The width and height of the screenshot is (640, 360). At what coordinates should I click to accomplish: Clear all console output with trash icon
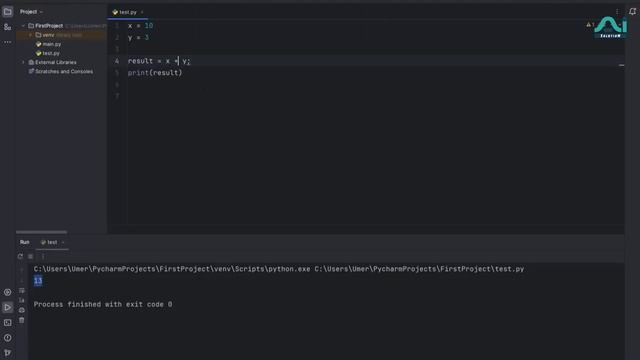click(x=22, y=320)
